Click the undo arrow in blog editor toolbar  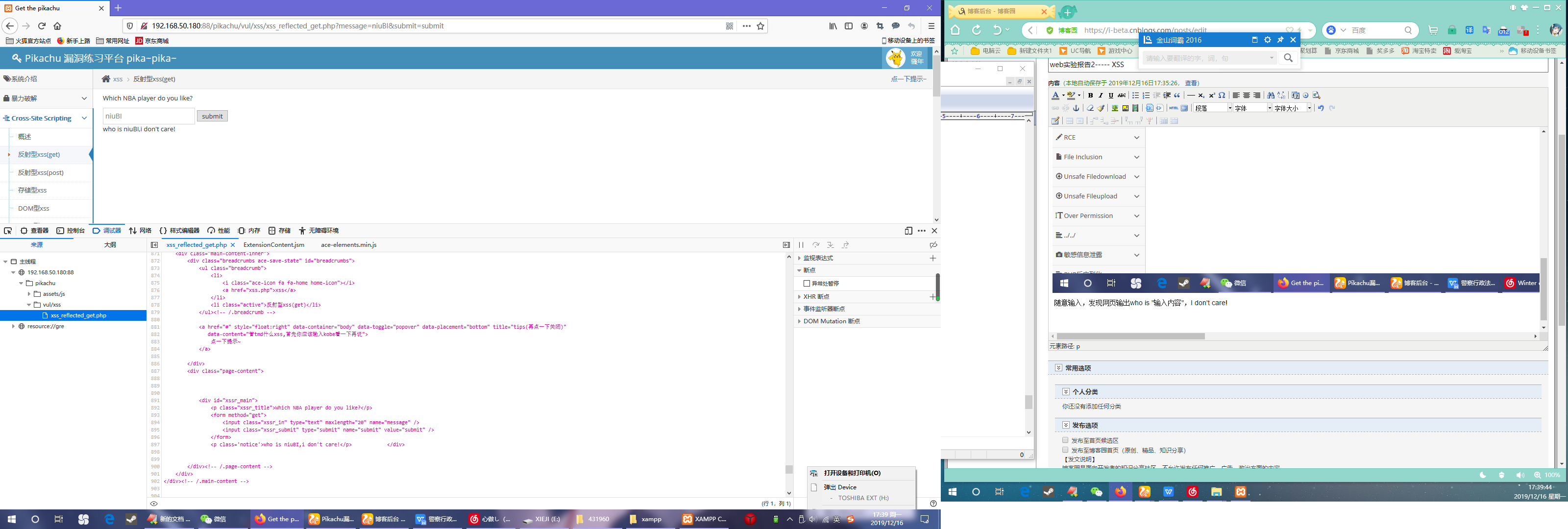point(1321,108)
